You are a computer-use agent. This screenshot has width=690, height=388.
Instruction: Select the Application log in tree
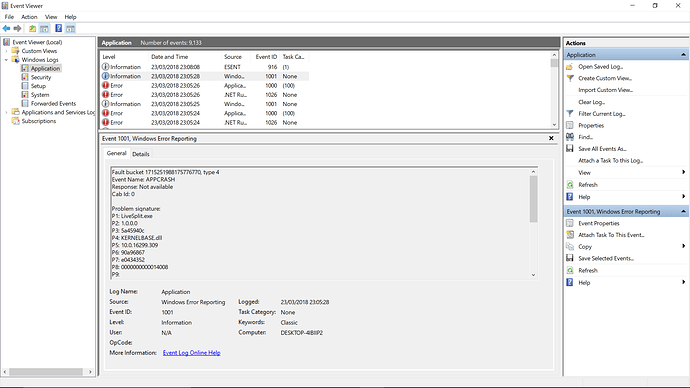tap(45, 69)
